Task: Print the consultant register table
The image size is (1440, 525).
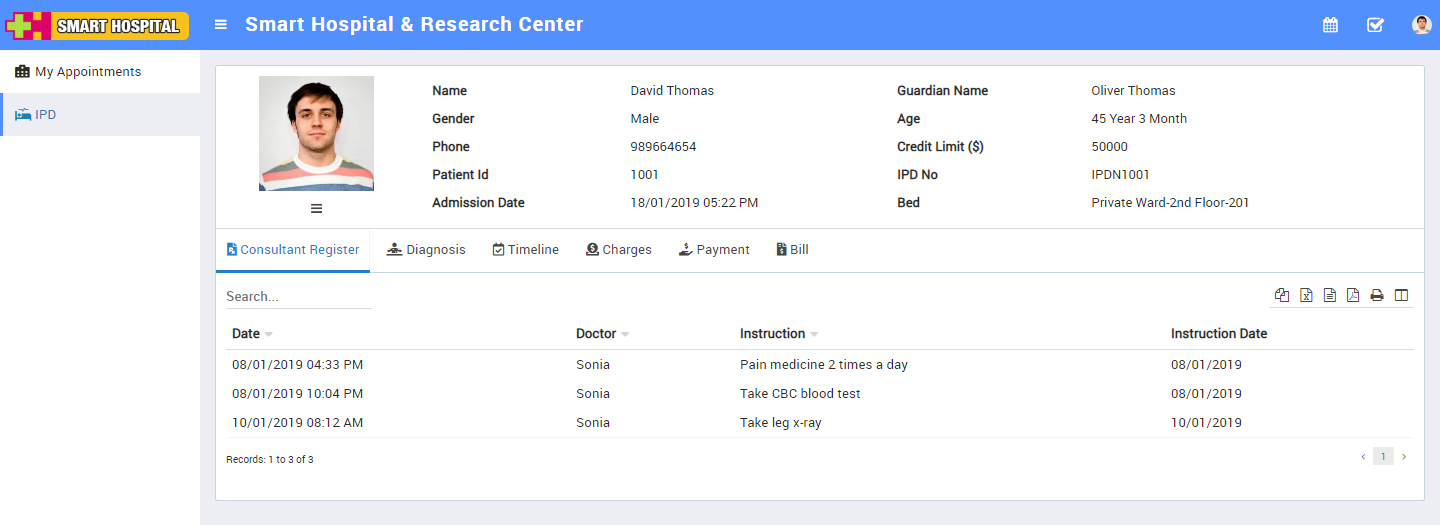Action: [1377, 295]
